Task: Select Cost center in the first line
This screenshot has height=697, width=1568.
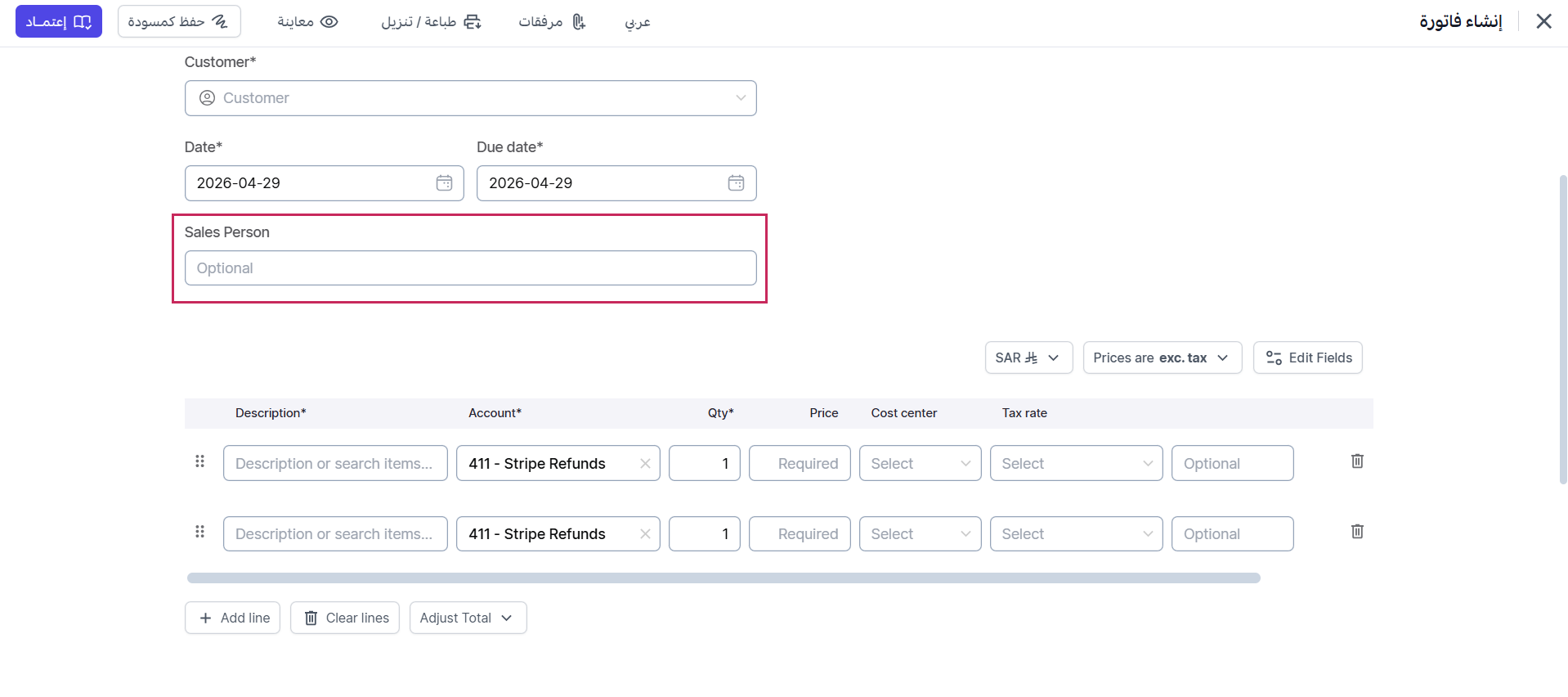Action: tap(919, 464)
